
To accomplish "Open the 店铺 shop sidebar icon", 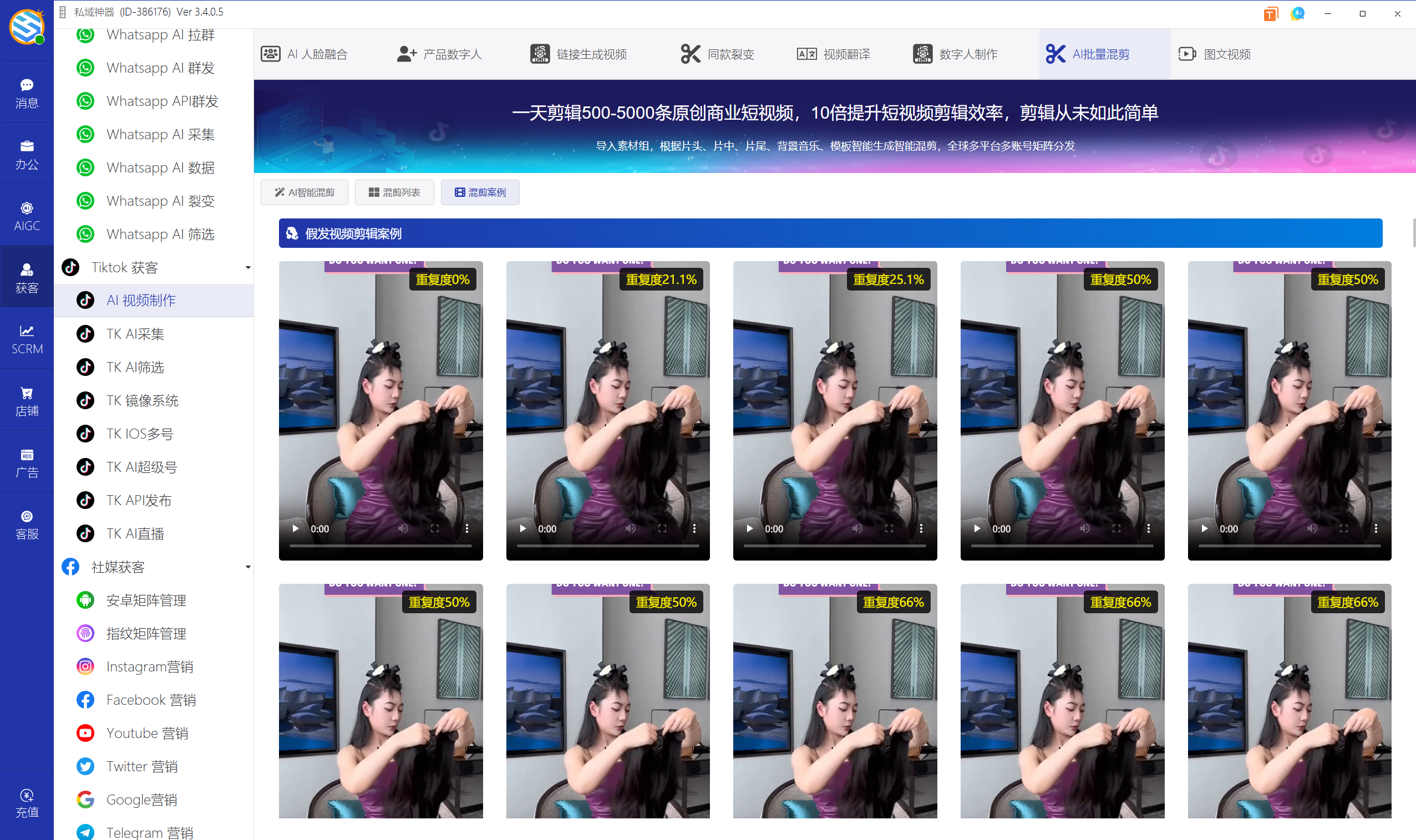I will 27,401.
